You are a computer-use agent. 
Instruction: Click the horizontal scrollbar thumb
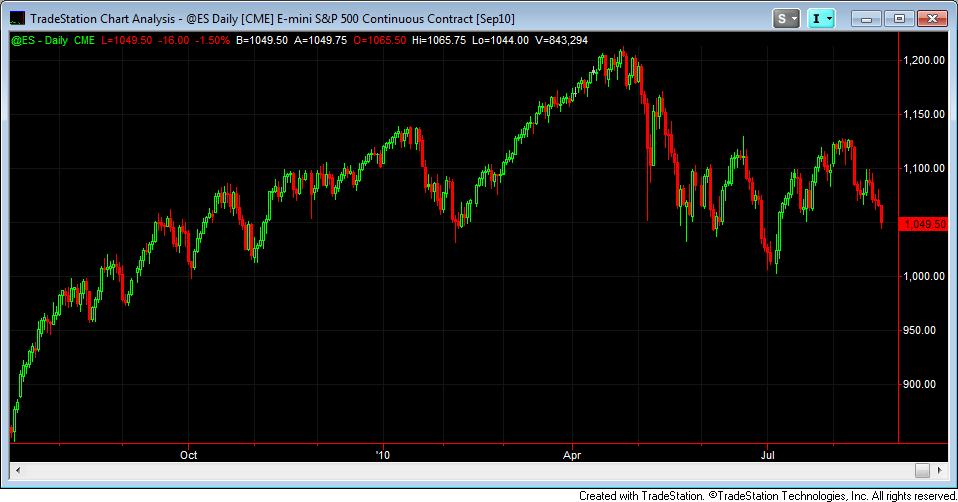[x=923, y=470]
